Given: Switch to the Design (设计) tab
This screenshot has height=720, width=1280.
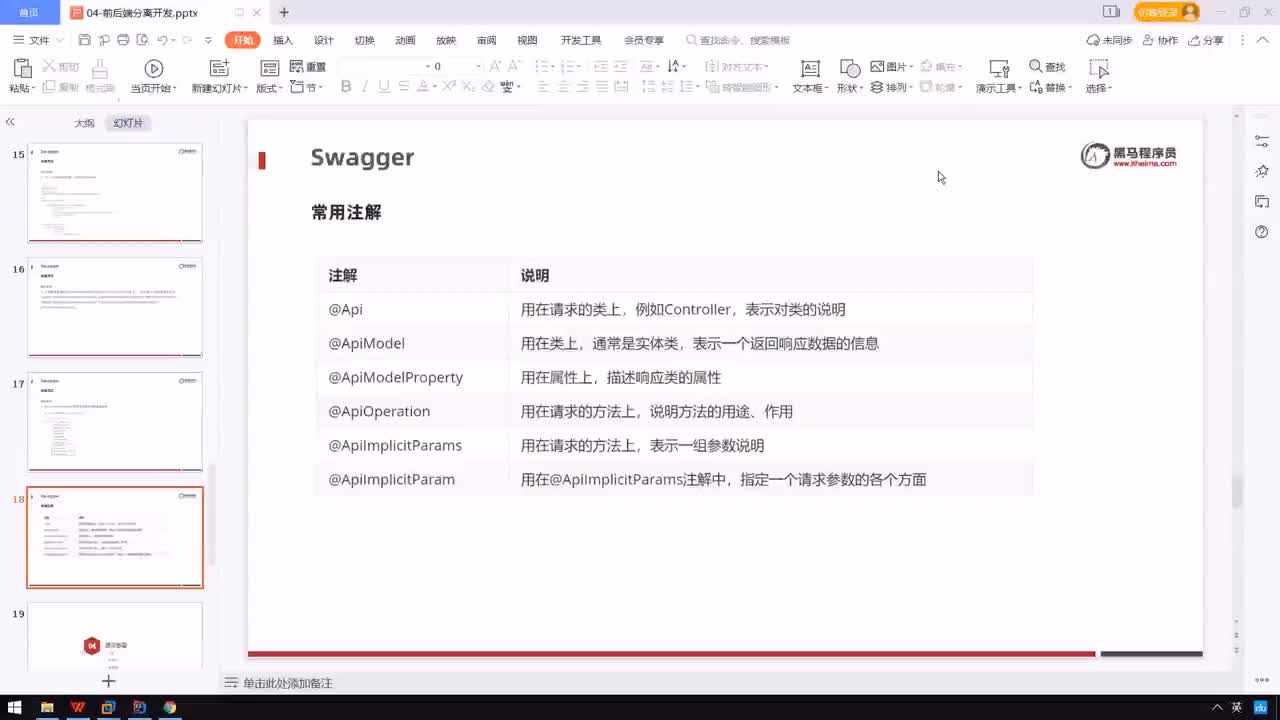Looking at the screenshot, I should coord(324,40).
